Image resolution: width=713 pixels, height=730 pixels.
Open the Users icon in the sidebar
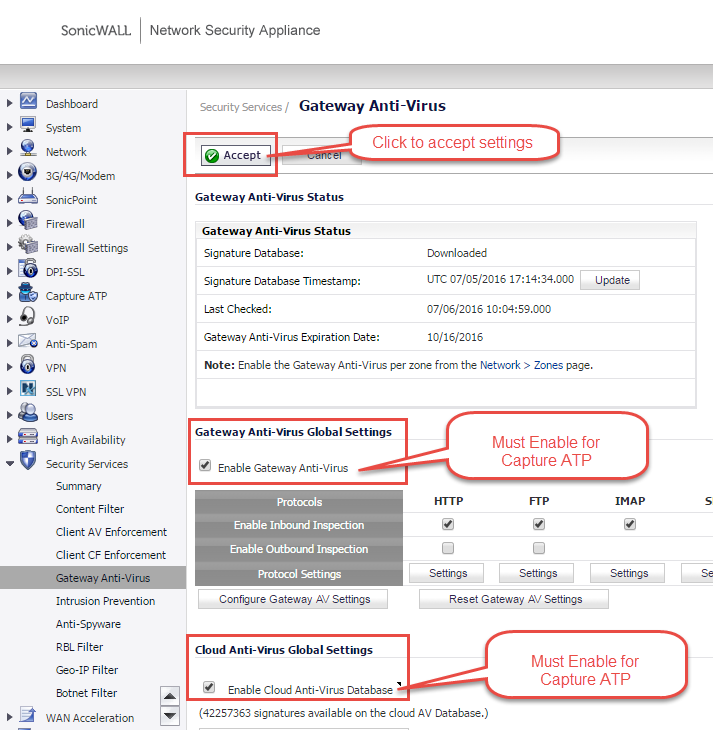tap(28, 415)
